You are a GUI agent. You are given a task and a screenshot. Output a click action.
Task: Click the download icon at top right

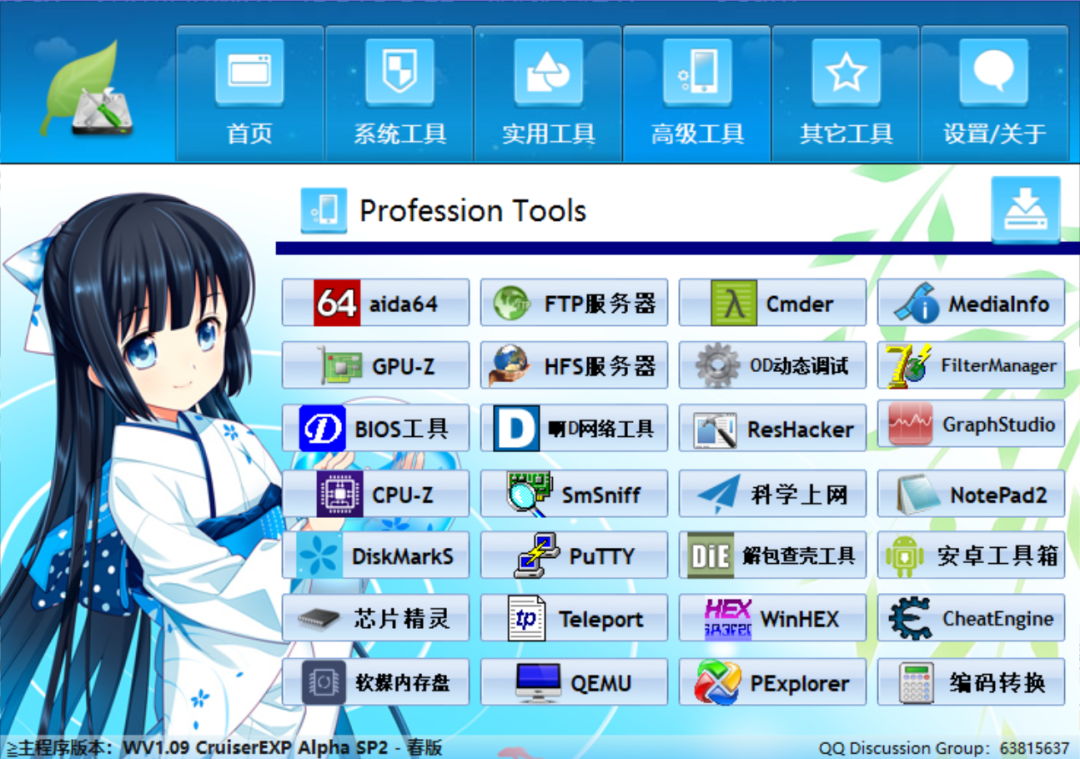pos(1026,209)
